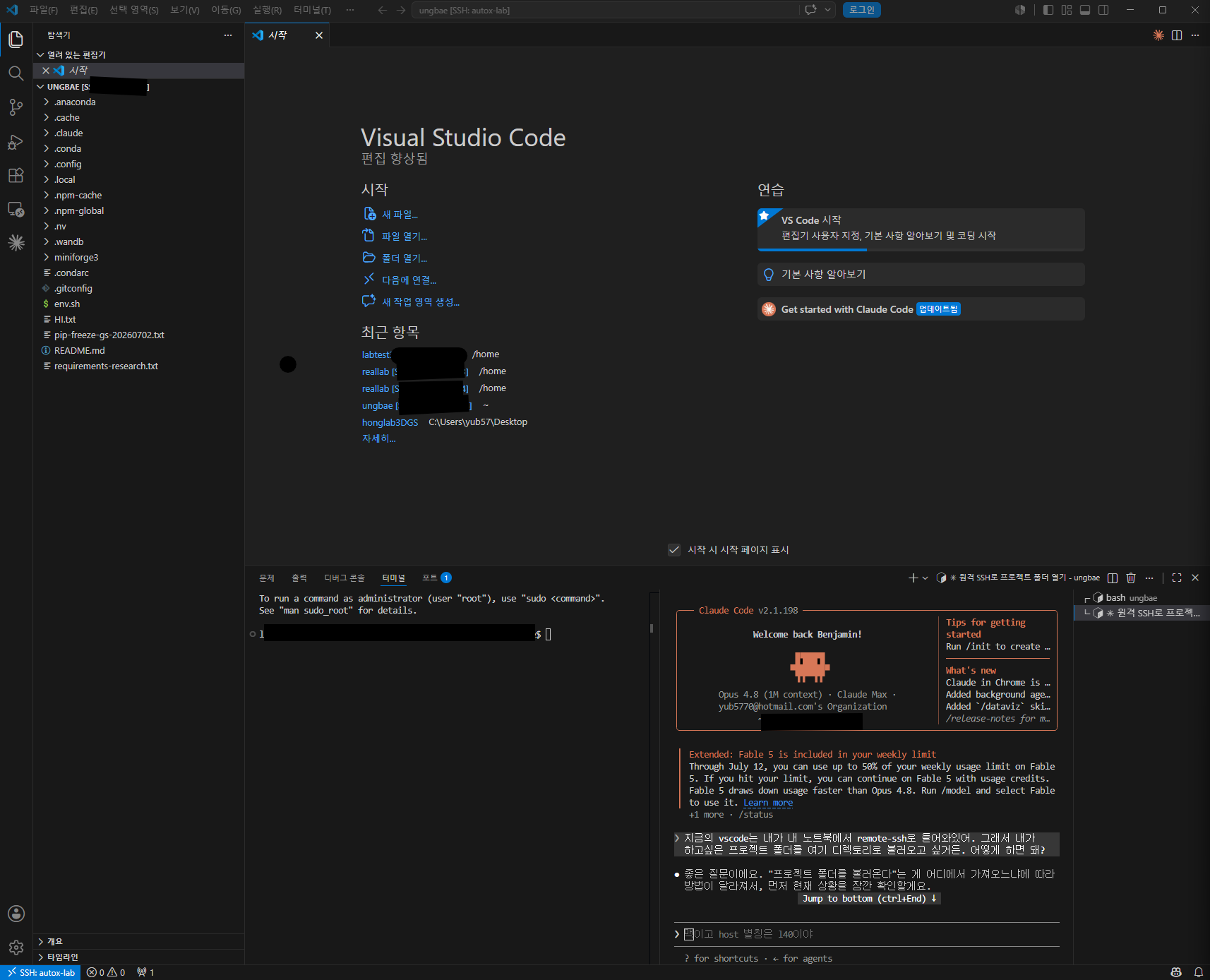Open the 파일(F) menu
The height and width of the screenshot is (980, 1210).
[44, 10]
